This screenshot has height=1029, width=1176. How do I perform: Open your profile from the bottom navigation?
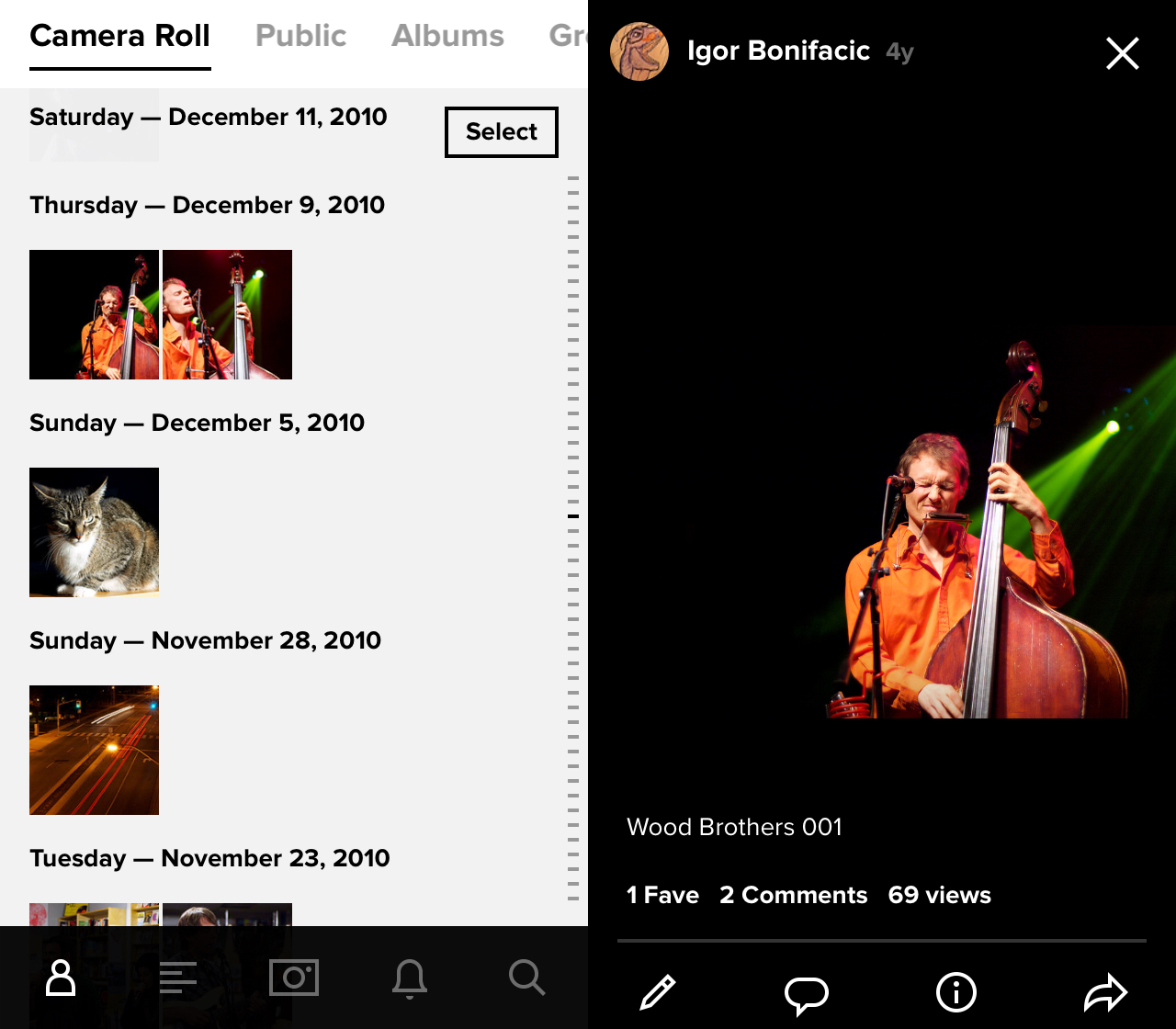[59, 978]
